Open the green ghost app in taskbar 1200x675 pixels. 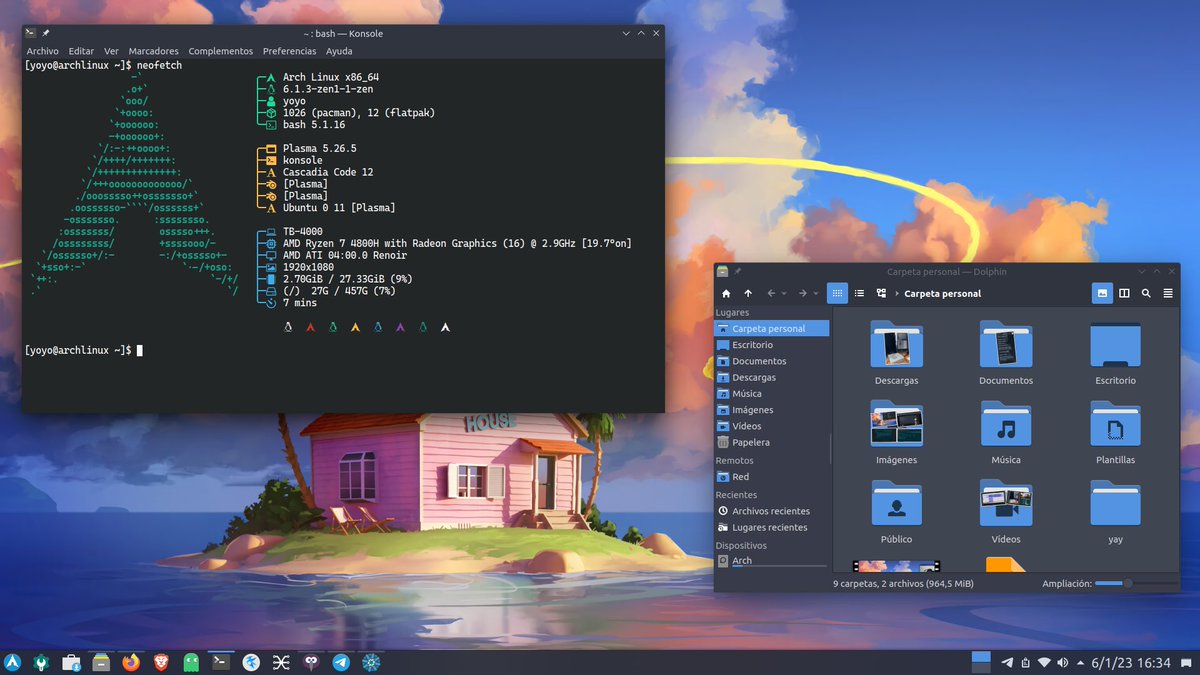[191, 662]
